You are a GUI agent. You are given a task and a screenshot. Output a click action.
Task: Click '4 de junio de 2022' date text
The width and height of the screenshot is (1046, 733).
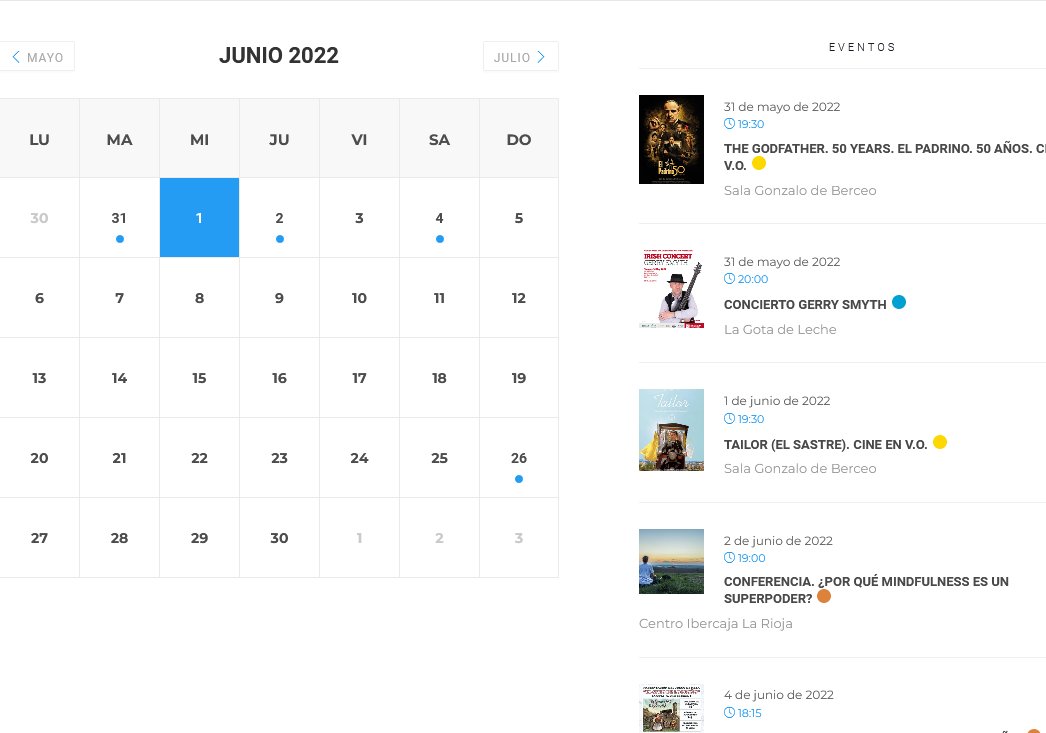pyautogui.click(x=779, y=695)
